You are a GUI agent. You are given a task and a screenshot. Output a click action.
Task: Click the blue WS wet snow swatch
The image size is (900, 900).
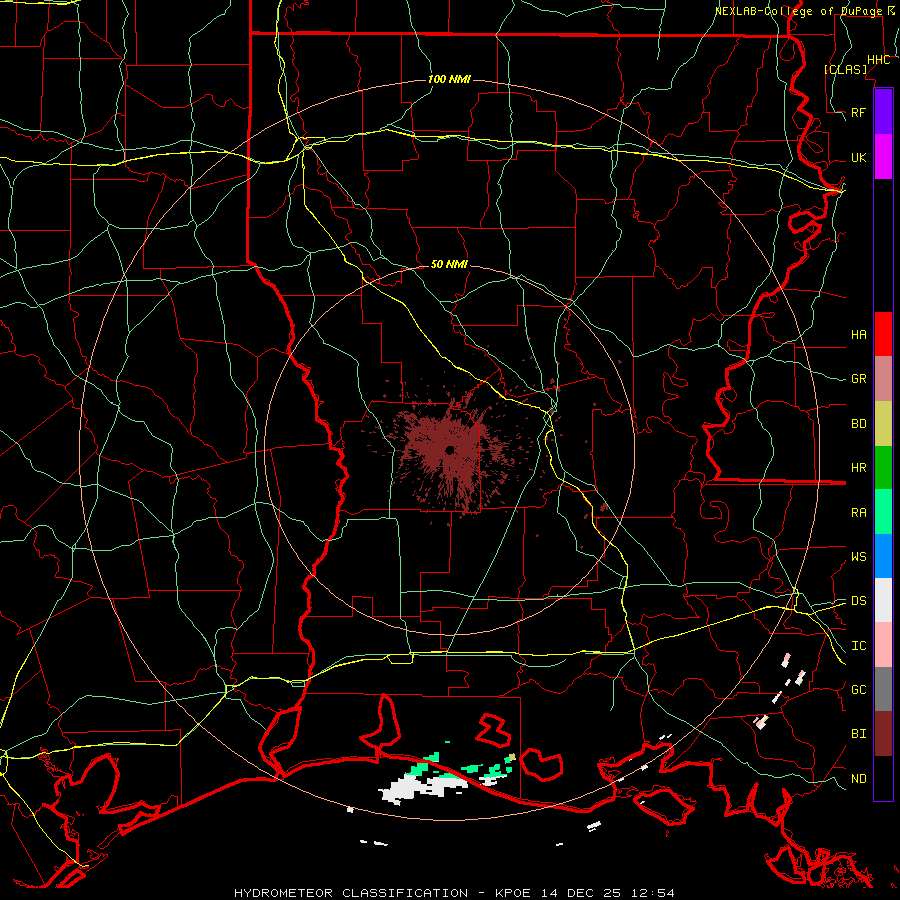(x=883, y=556)
